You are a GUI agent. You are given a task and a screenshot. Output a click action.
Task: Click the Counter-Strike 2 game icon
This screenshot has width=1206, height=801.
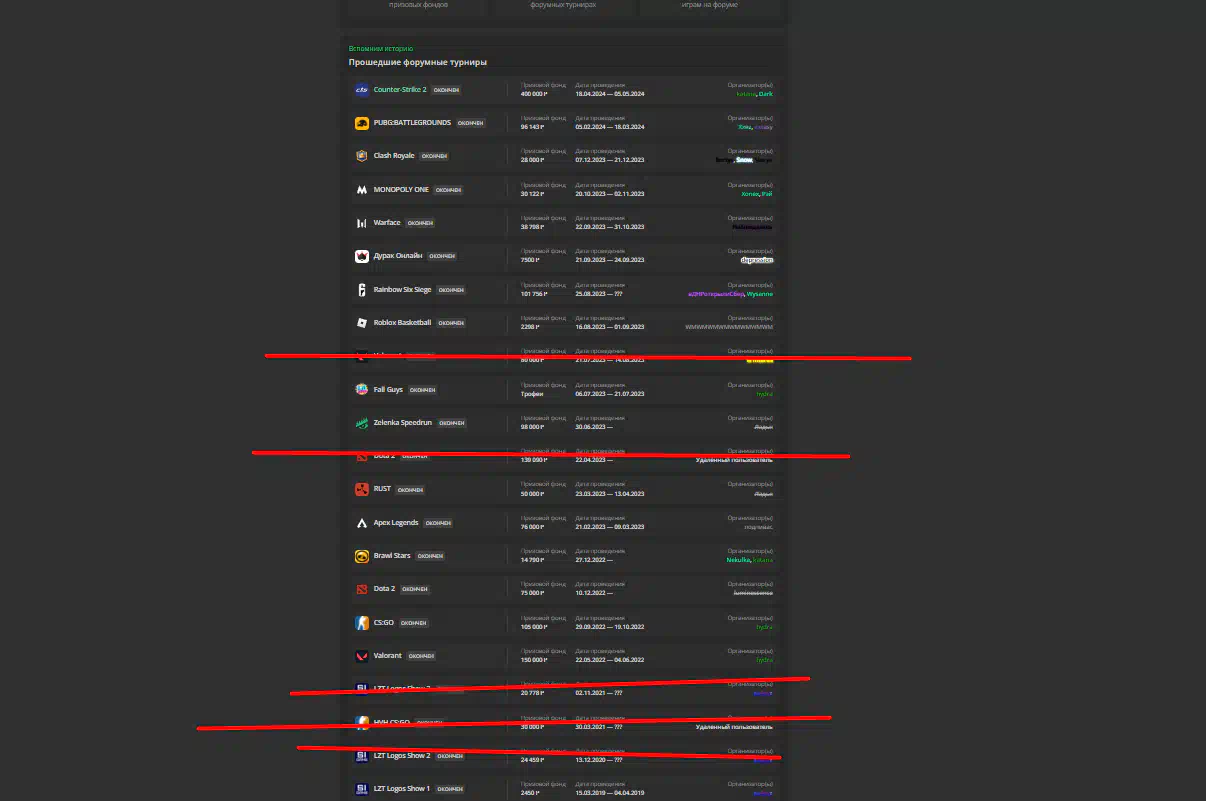point(362,90)
